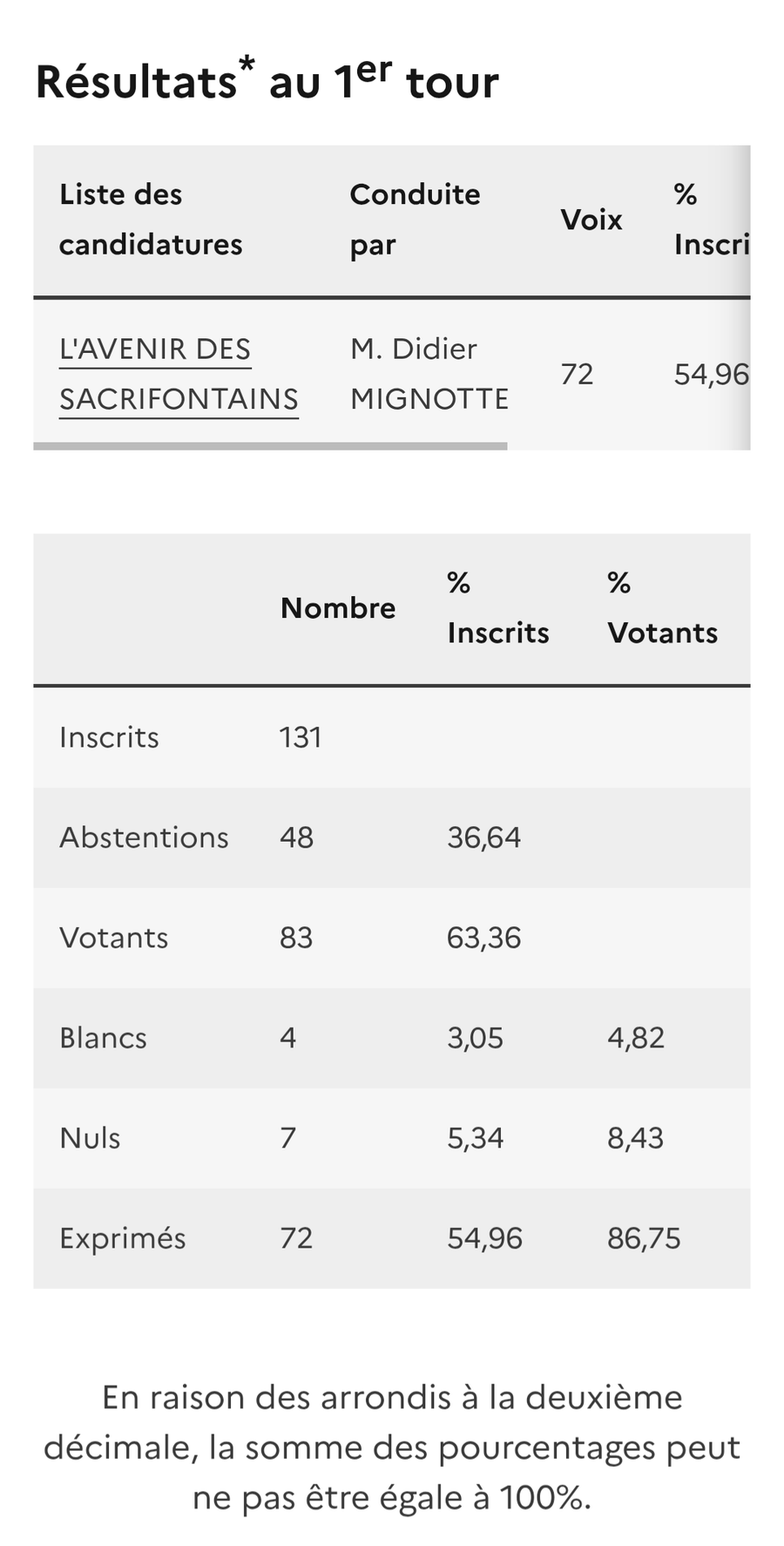Click the horizontal scrollbar below the candidates table
This screenshot has height=1546, width=784.
coord(270,446)
